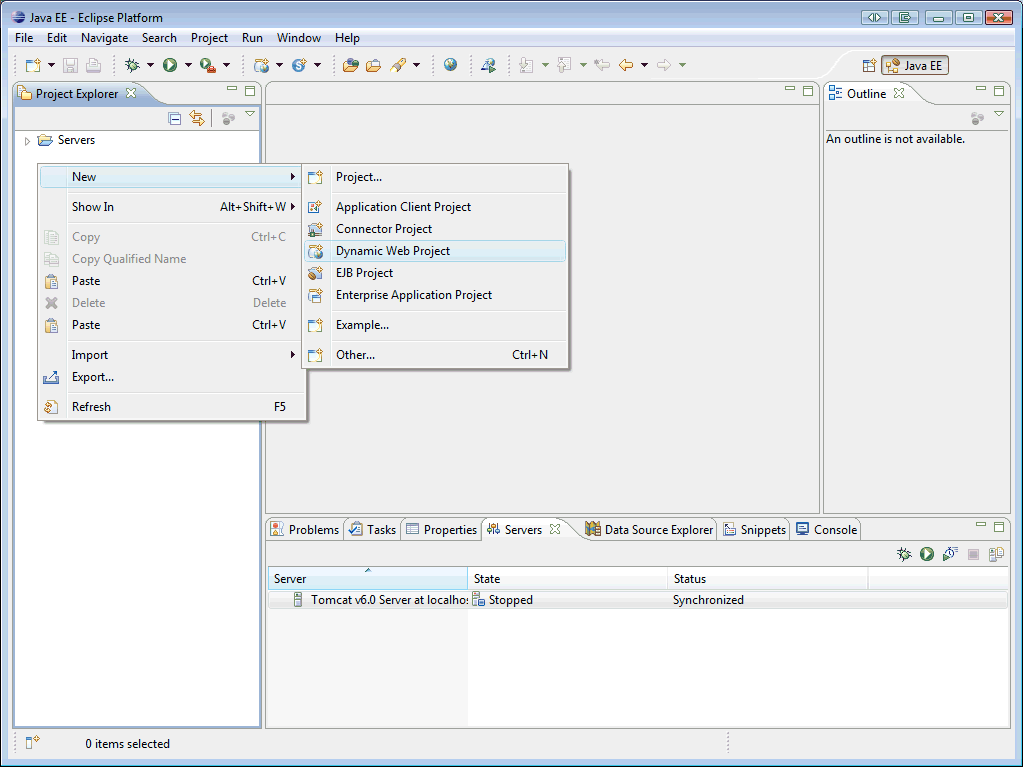Debug the server from the Servers view toolbar
Image resolution: width=1023 pixels, height=767 pixels.
903,553
